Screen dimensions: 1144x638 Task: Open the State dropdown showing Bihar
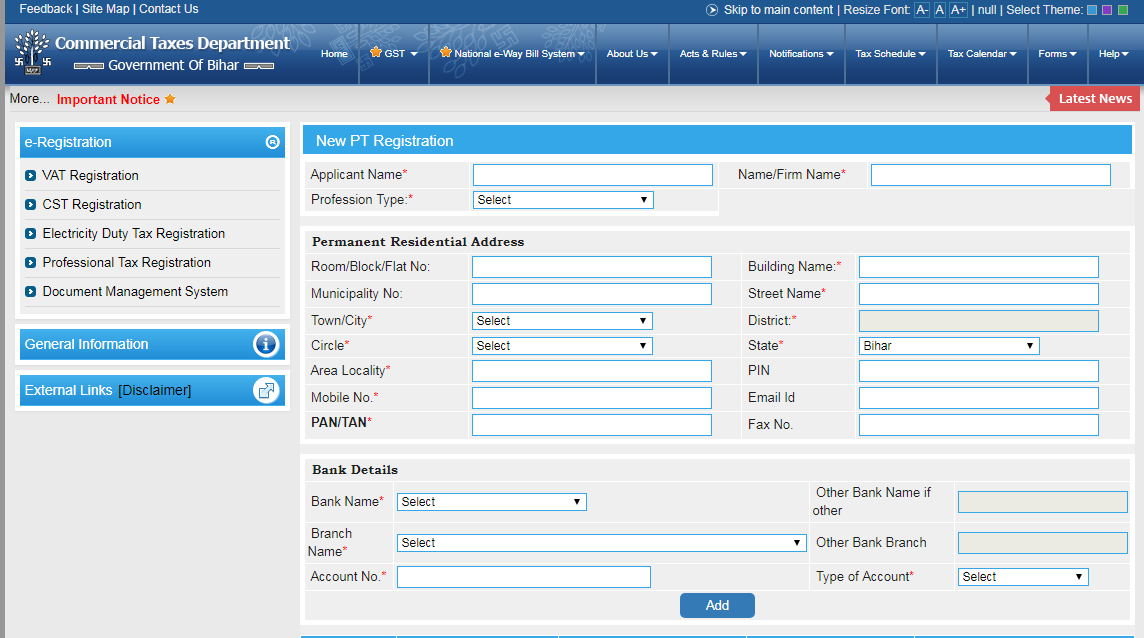pyautogui.click(x=948, y=344)
